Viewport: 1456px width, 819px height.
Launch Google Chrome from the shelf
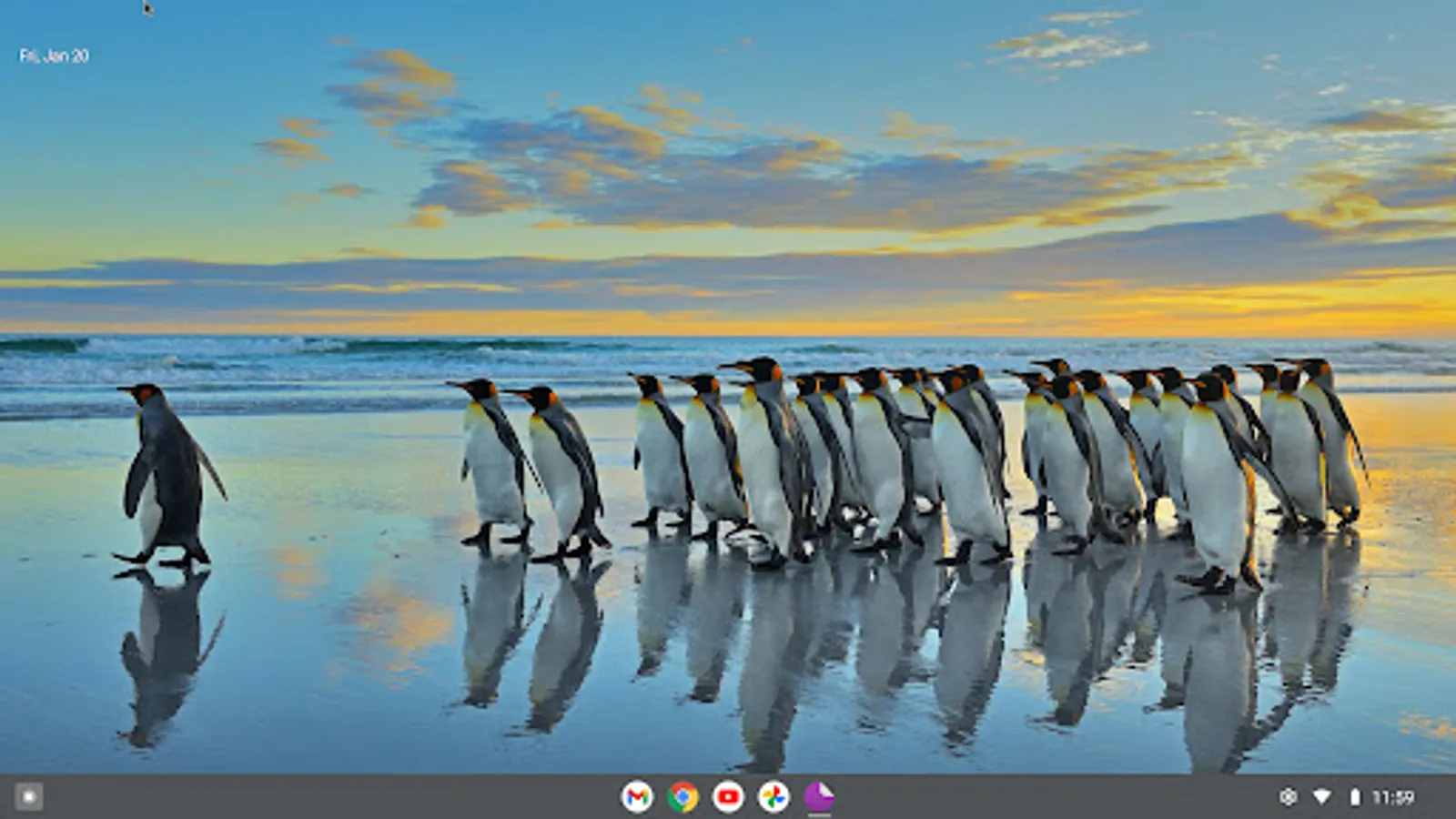pyautogui.click(x=682, y=797)
